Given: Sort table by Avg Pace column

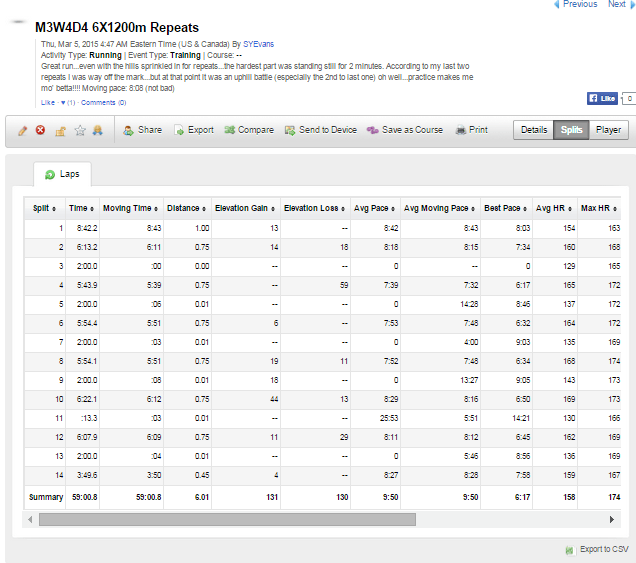Looking at the screenshot, I should [x=373, y=208].
